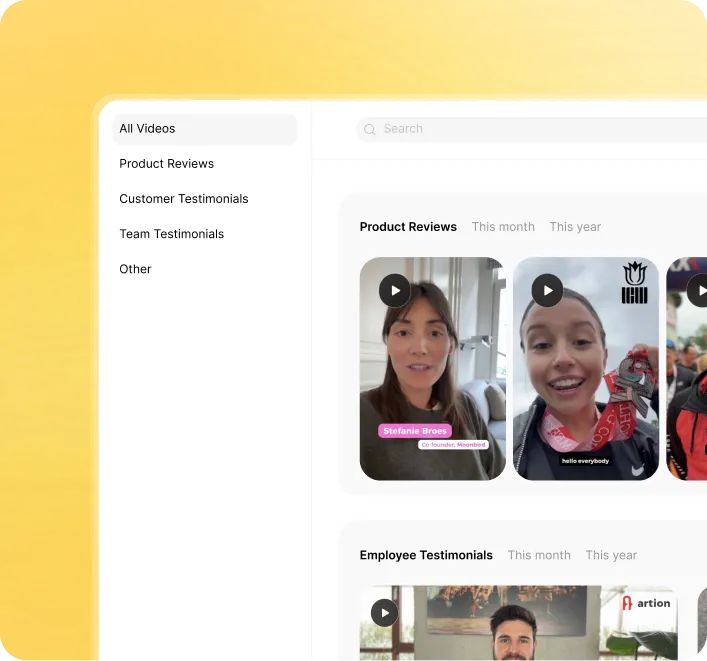Filter Employee Testimonials by This month

coord(539,555)
